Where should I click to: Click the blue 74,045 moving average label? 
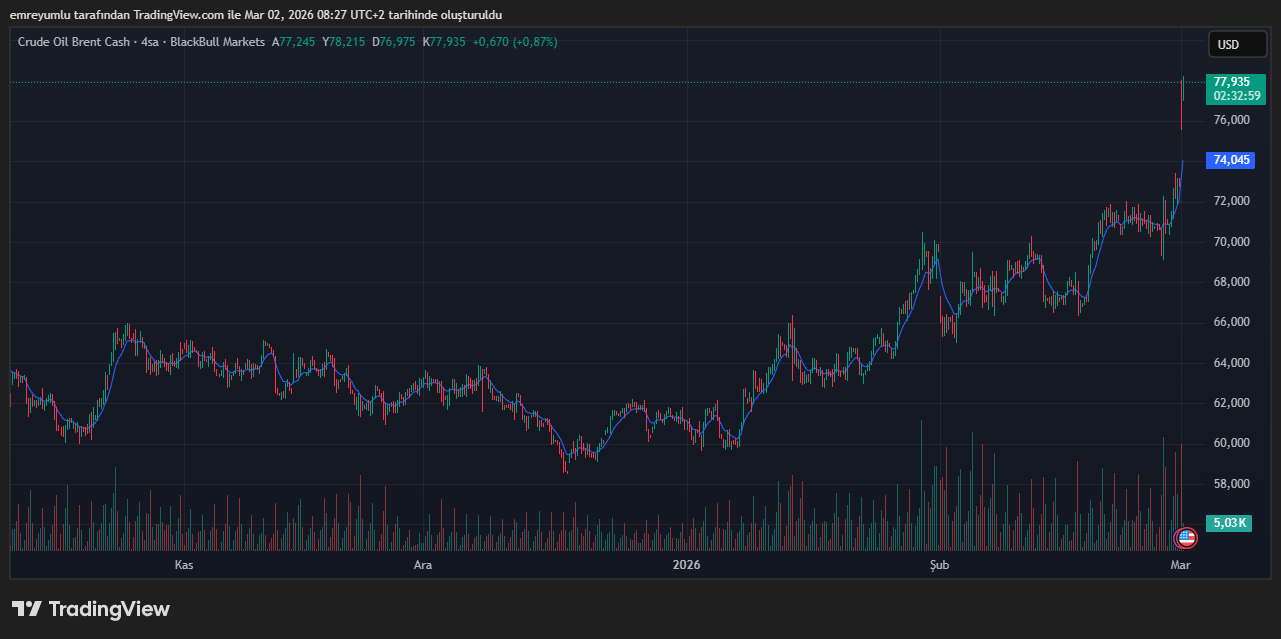1232,160
